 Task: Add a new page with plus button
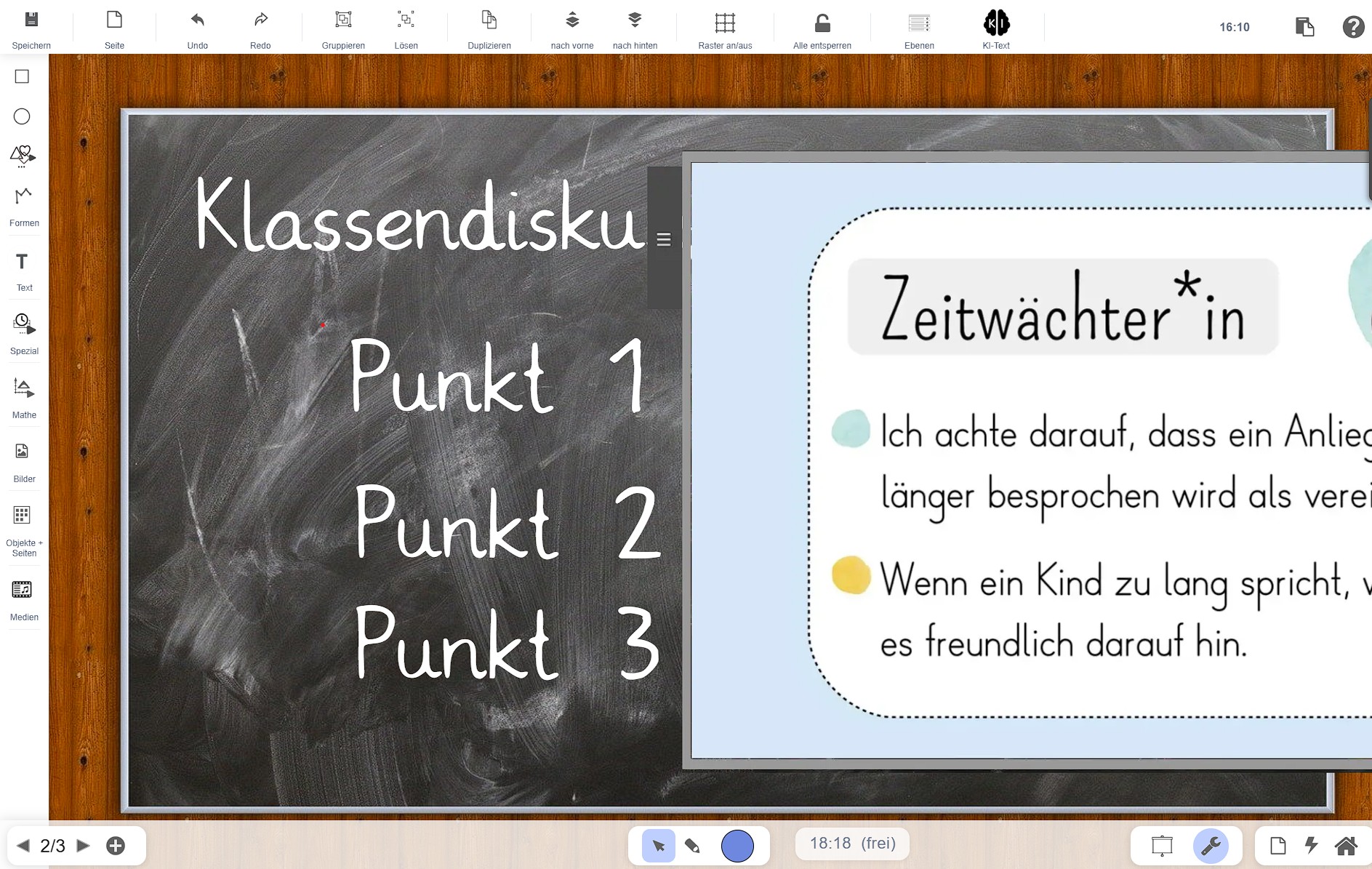point(116,846)
